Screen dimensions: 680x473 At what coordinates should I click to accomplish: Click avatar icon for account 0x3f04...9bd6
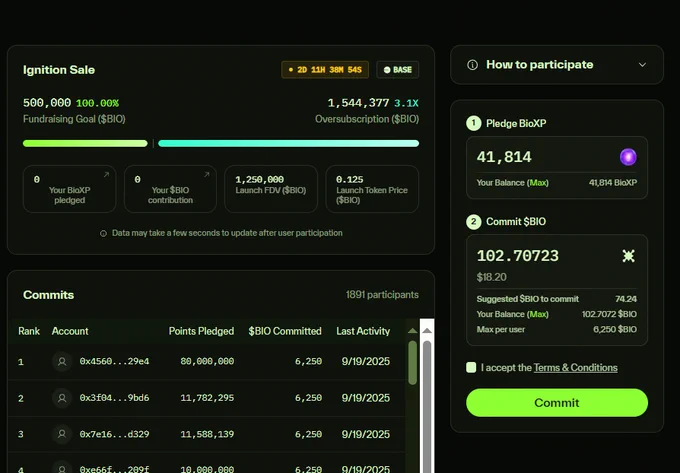click(62, 398)
